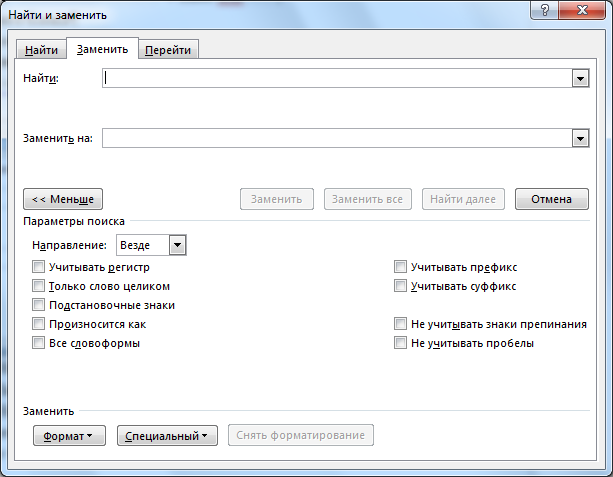Image resolution: width=613 pixels, height=477 pixels.
Task: Click the Найти далее button
Action: pos(463,199)
